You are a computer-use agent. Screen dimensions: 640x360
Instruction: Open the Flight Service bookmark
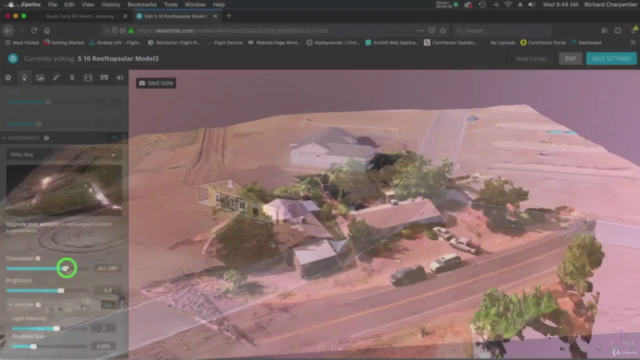pos(225,42)
